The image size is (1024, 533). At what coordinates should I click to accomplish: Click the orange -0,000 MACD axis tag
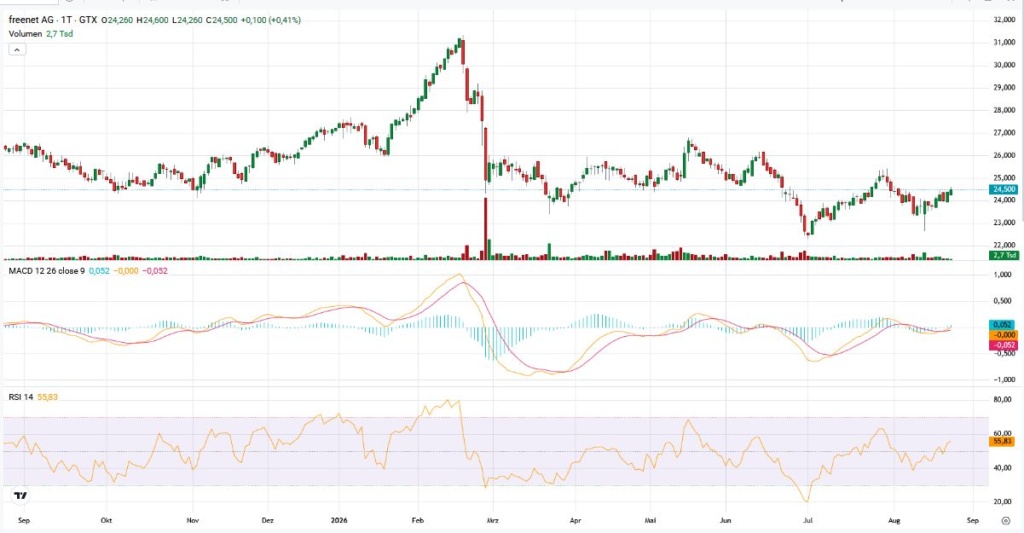tap(1003, 334)
